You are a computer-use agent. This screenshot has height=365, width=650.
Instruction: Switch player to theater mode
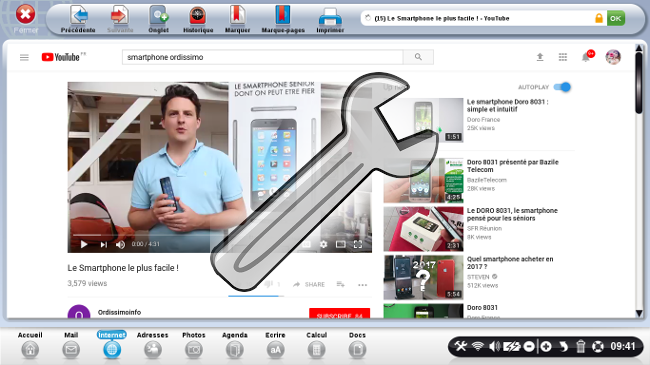pyautogui.click(x=341, y=244)
